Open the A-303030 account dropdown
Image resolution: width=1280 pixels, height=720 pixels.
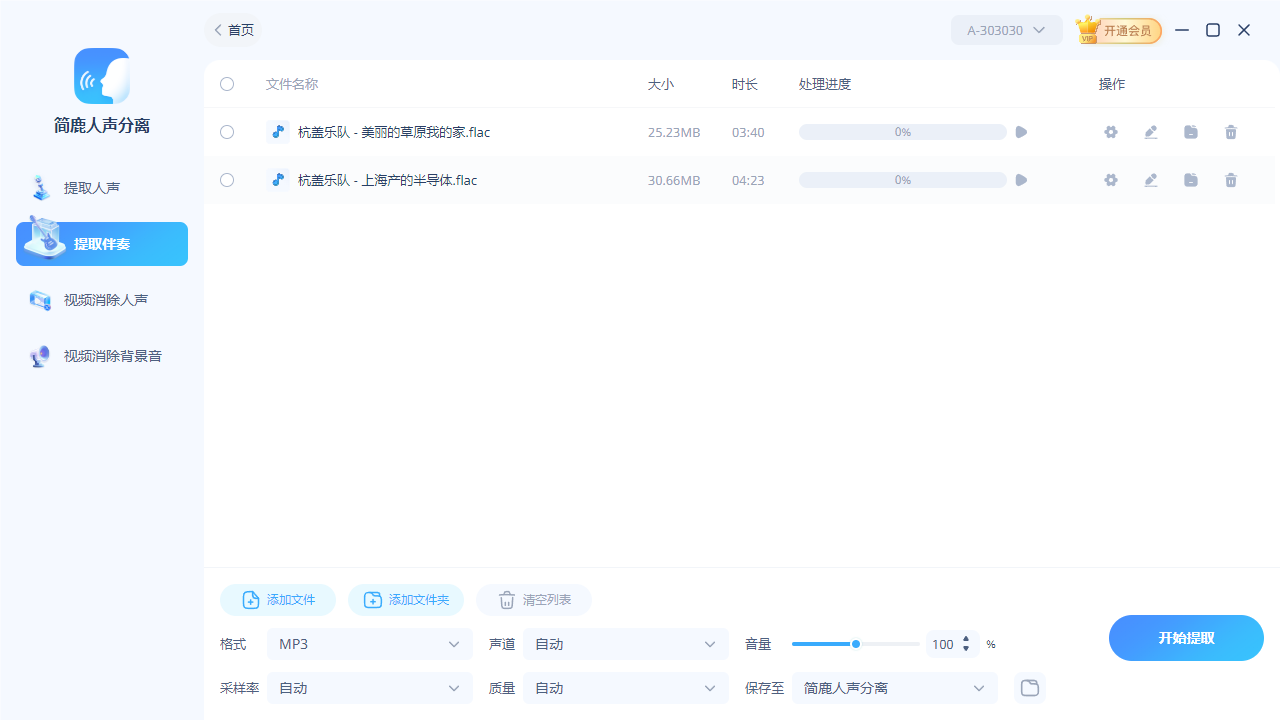(1006, 30)
